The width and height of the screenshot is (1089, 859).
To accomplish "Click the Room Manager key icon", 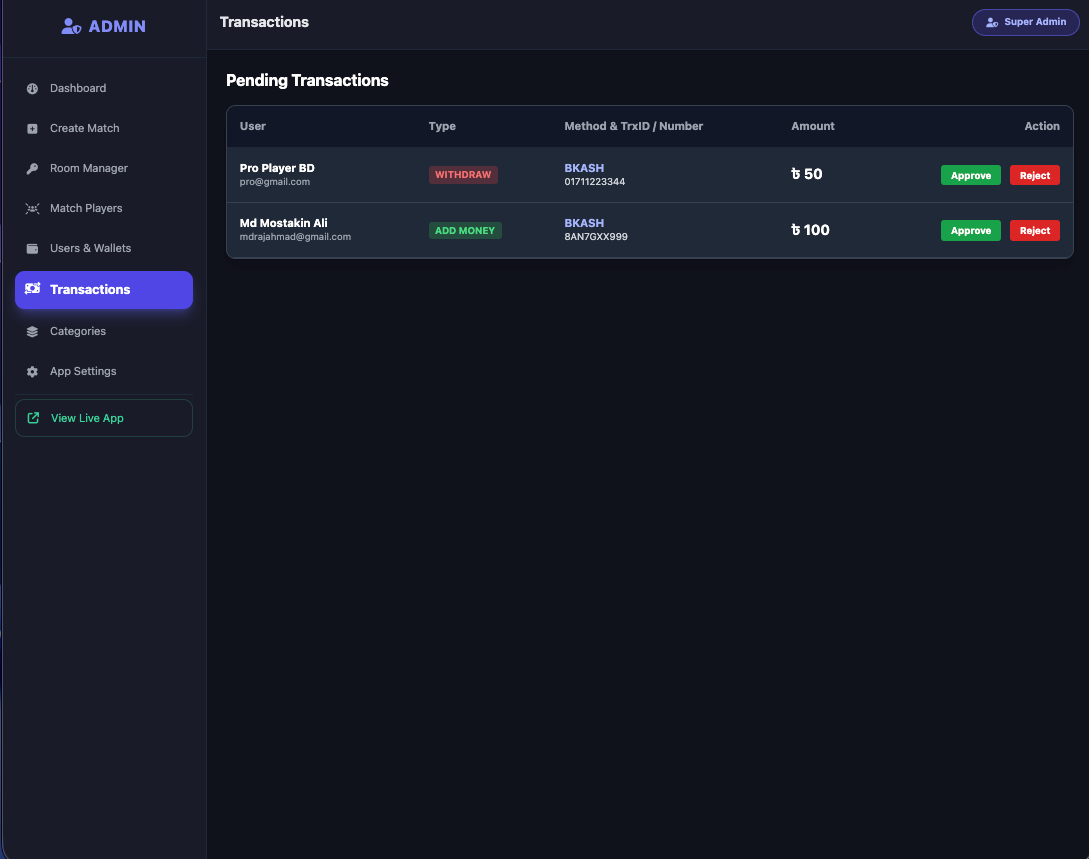I will (x=32, y=169).
